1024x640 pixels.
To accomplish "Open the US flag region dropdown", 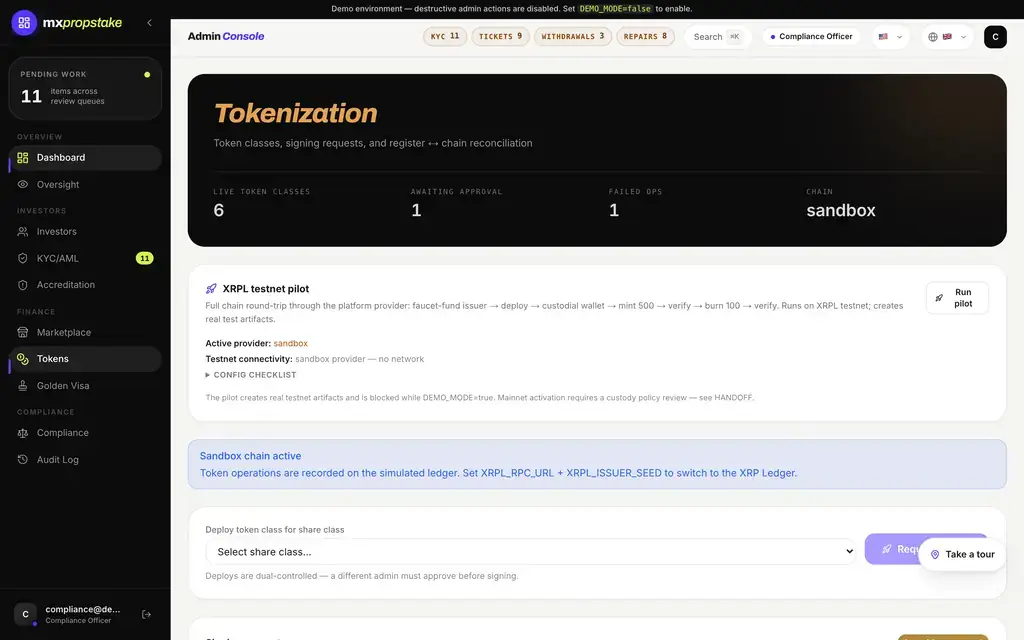I will pyautogui.click(x=890, y=37).
